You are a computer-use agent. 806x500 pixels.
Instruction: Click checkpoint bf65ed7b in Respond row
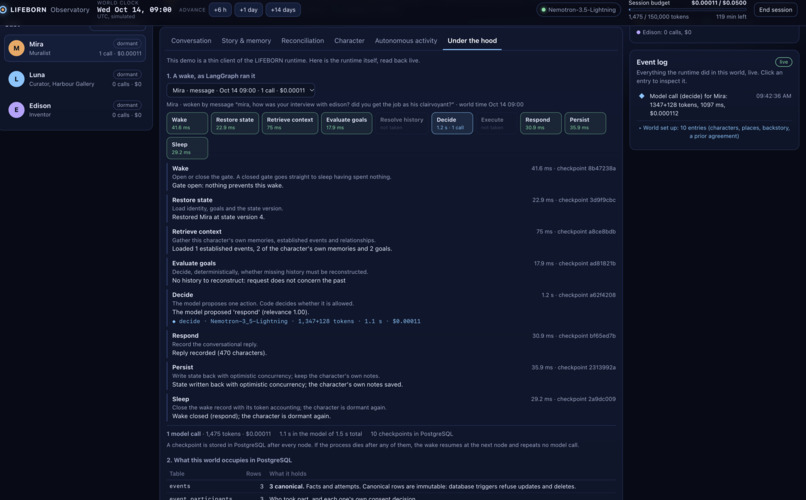587,336
